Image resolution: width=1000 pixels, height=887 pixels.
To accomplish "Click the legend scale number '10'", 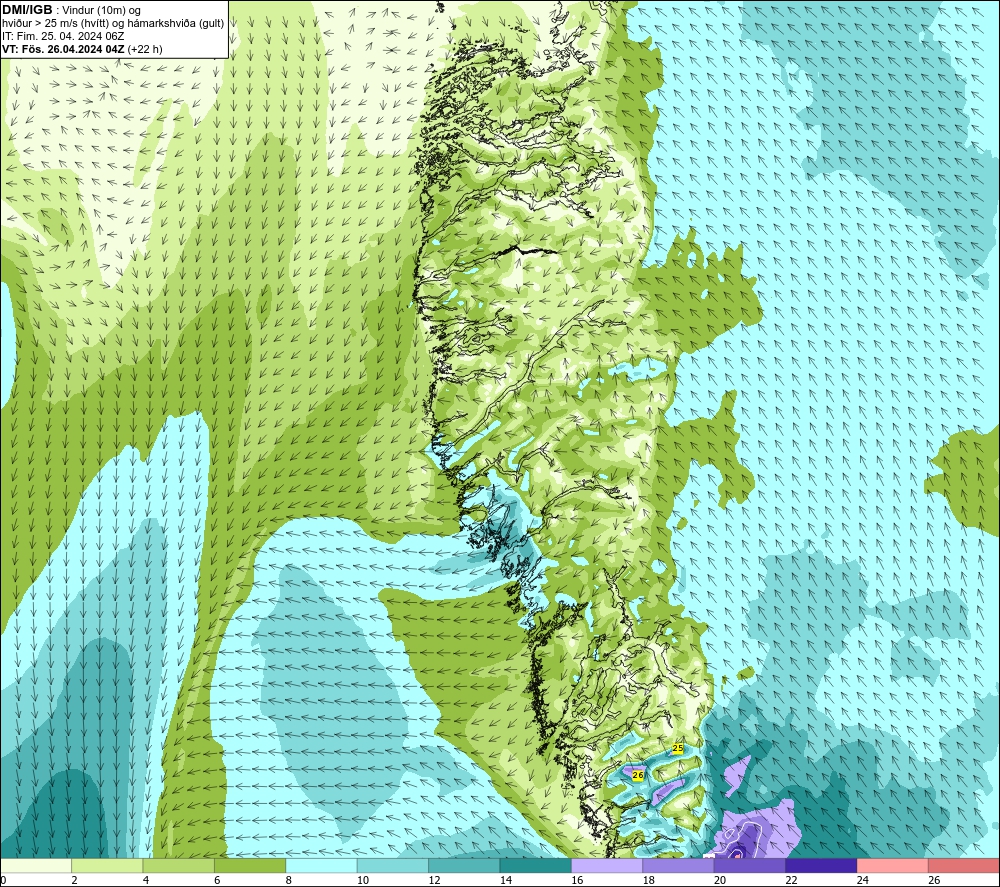I will click(x=362, y=881).
